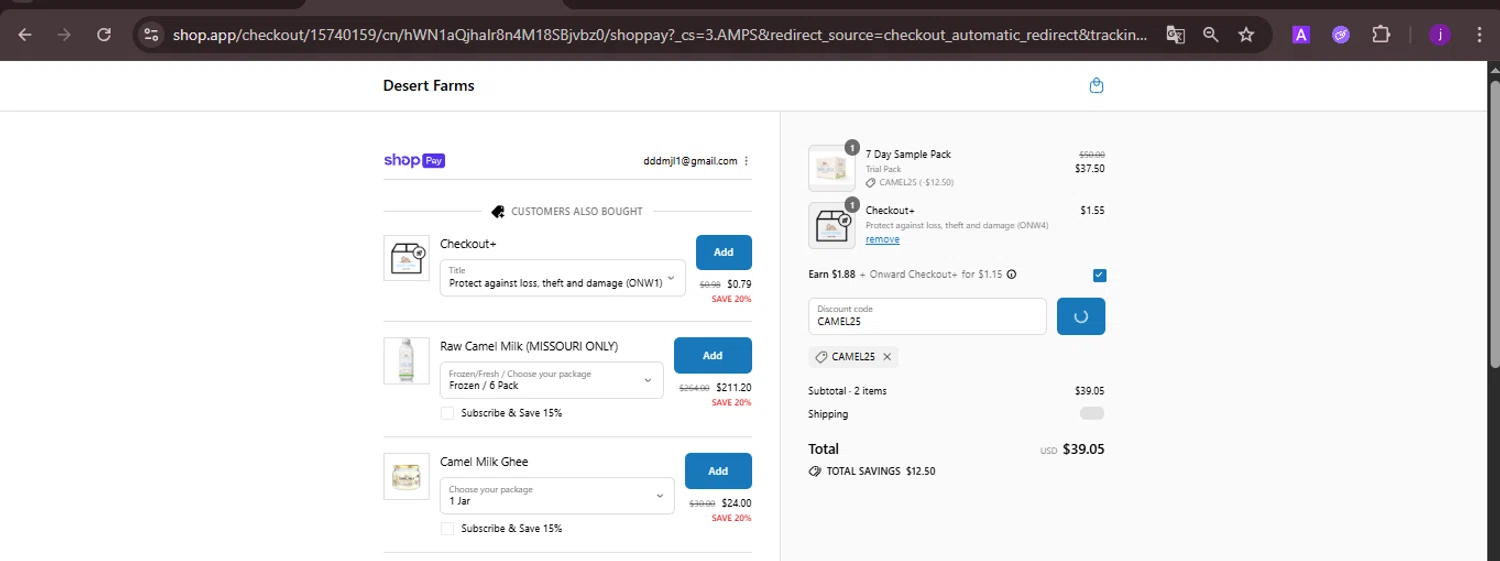Open Chrome three-dot menu

pos(1479,34)
